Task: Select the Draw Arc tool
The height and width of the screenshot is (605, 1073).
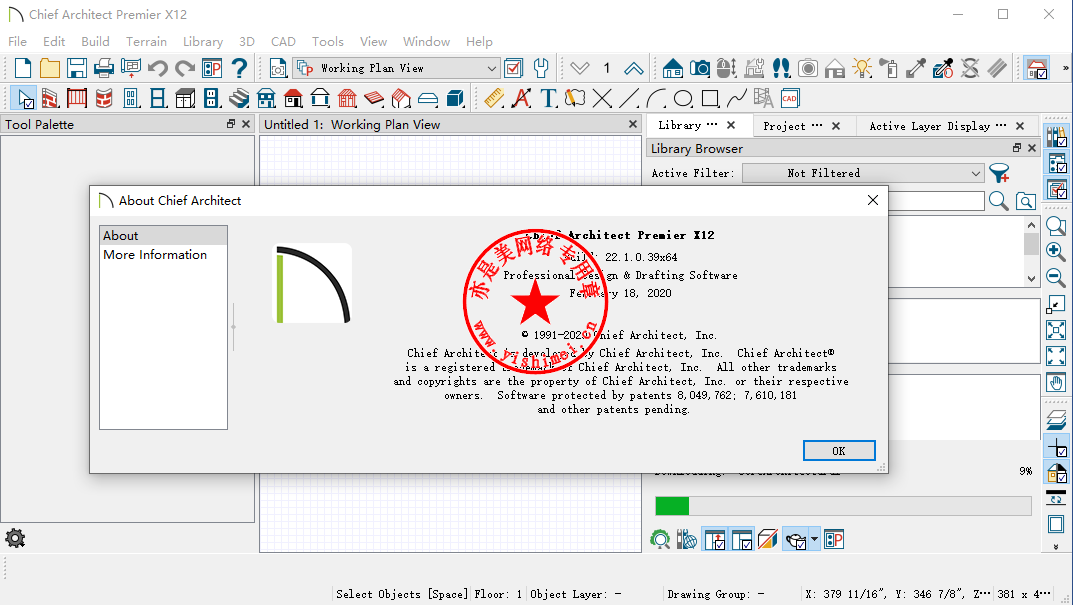Action: pyautogui.click(x=656, y=99)
